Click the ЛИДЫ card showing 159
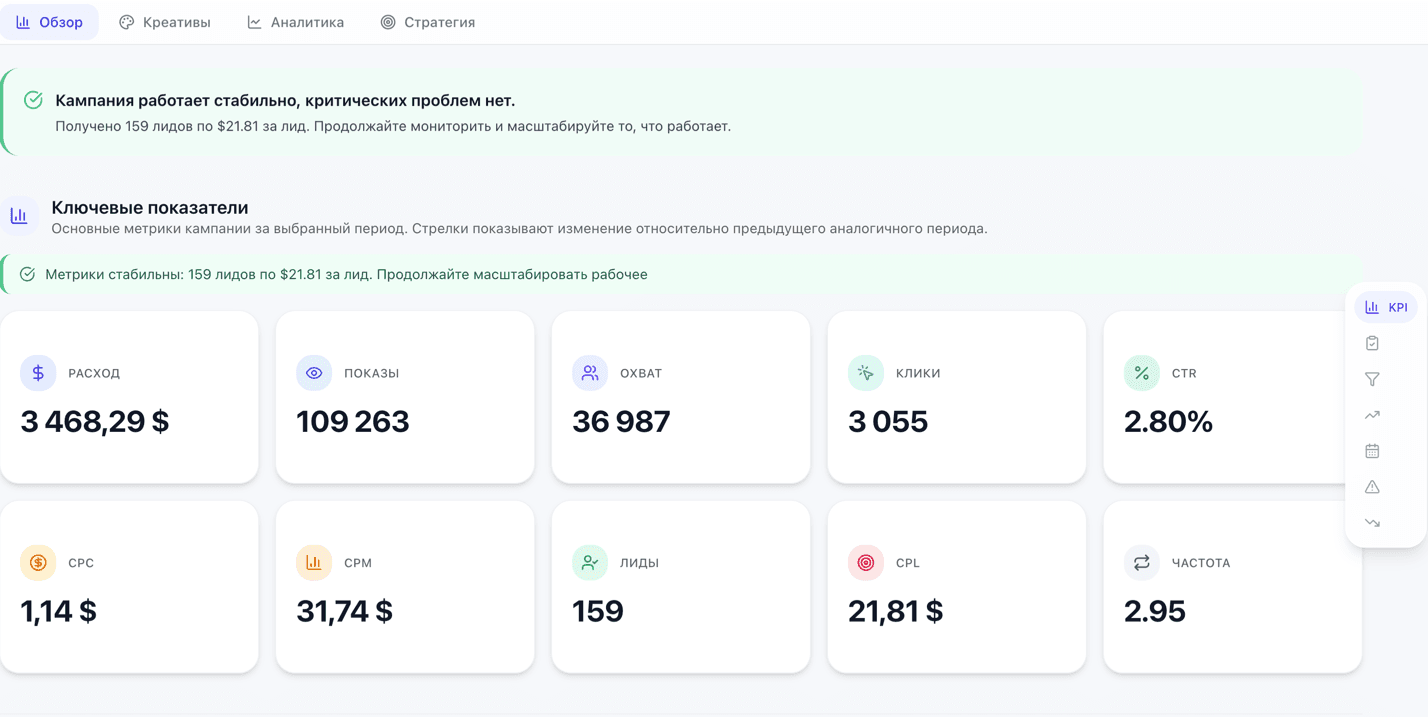 [x=681, y=587]
